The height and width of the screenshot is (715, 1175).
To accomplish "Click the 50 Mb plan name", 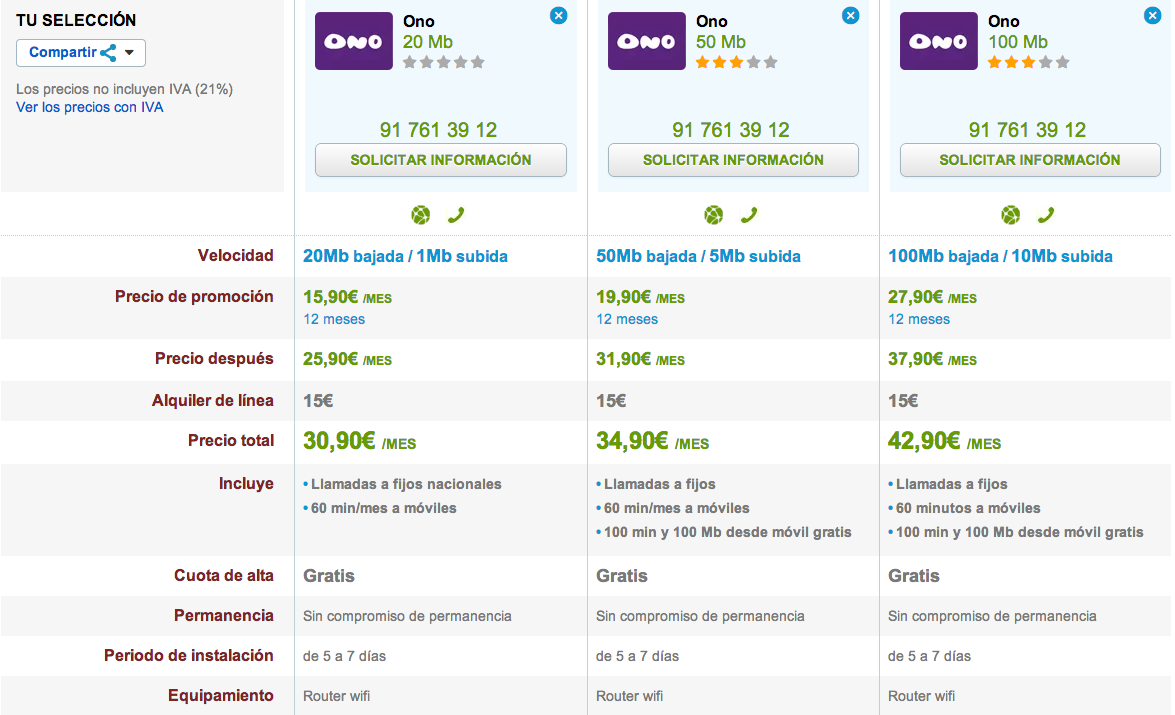I will coord(721,42).
